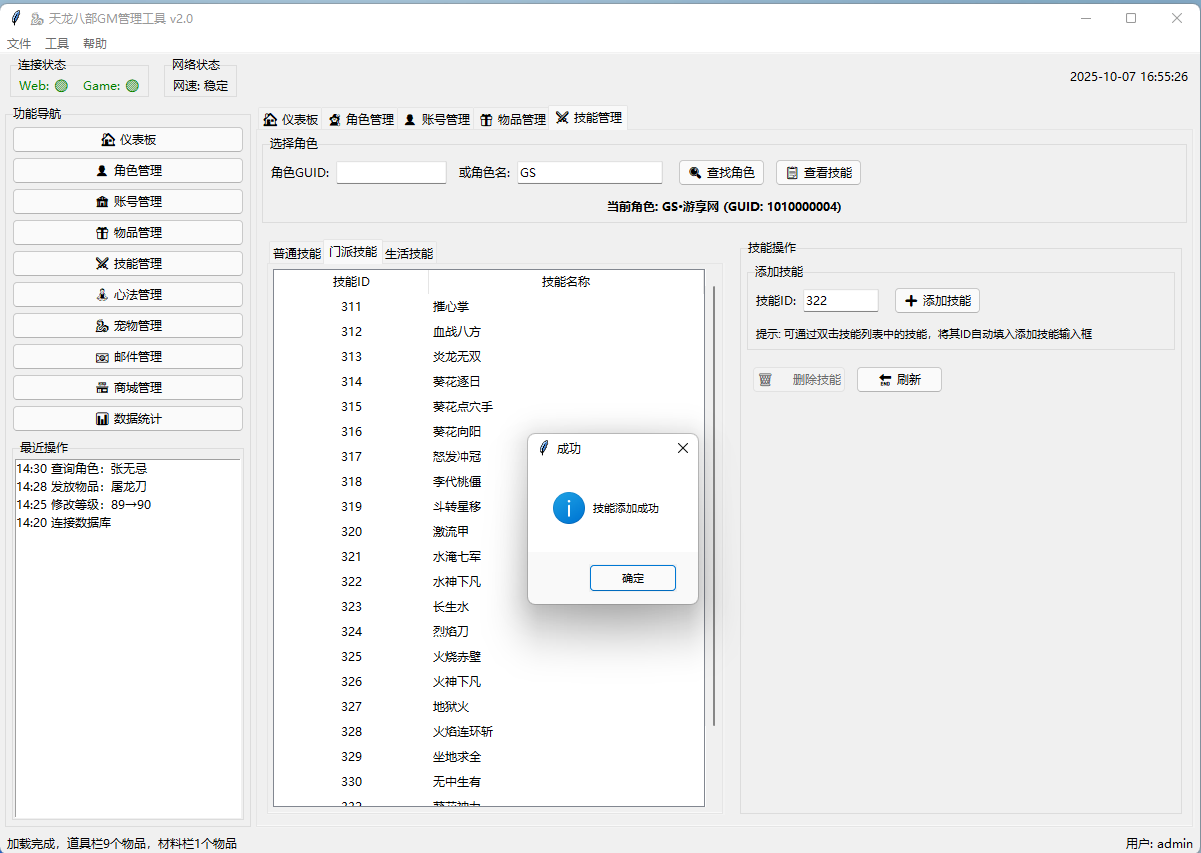Switch to the 物品管理 tab
The height and width of the screenshot is (853, 1201).
[x=512, y=119]
